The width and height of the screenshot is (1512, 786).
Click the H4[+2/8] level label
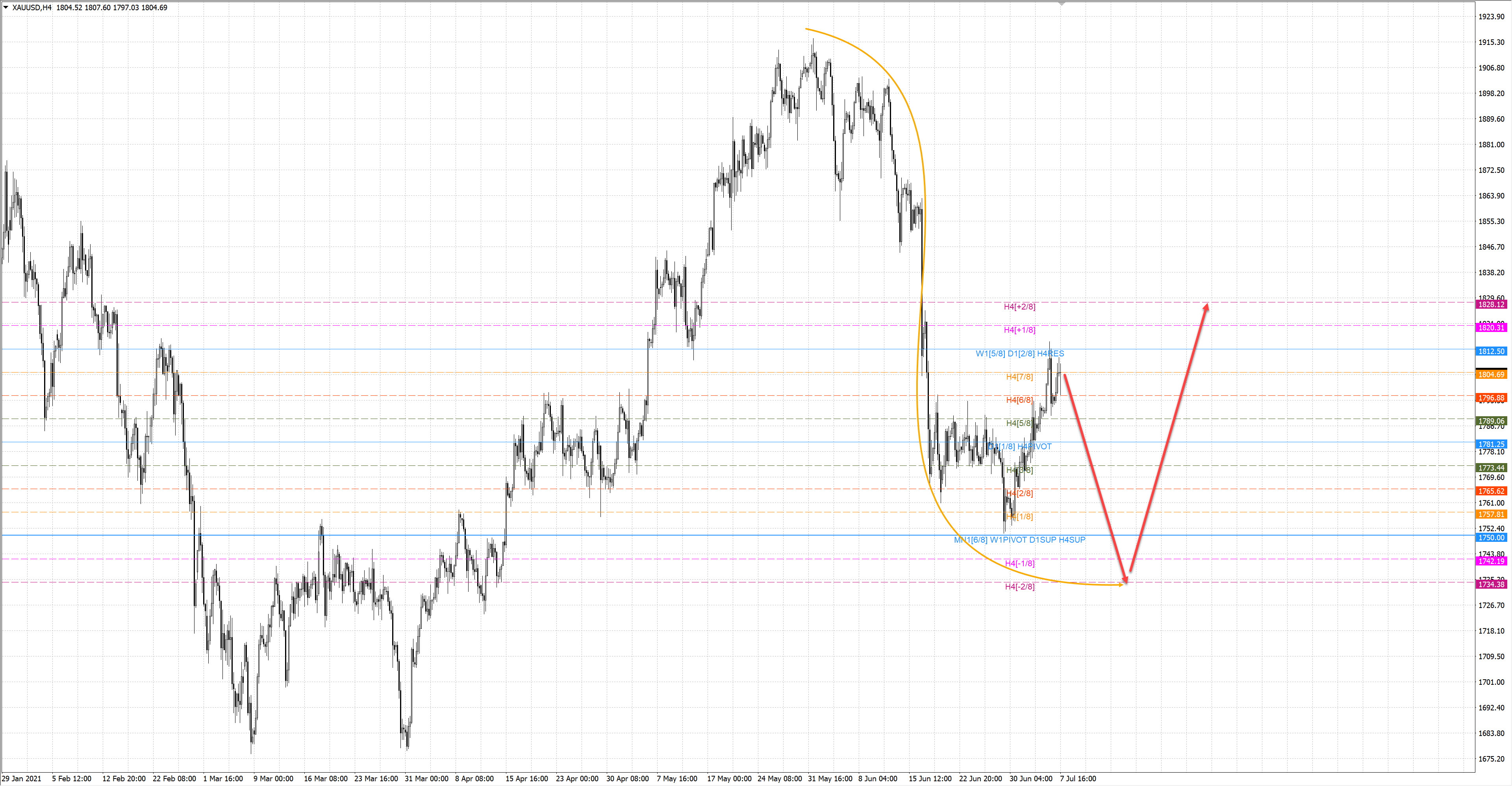[1019, 306]
